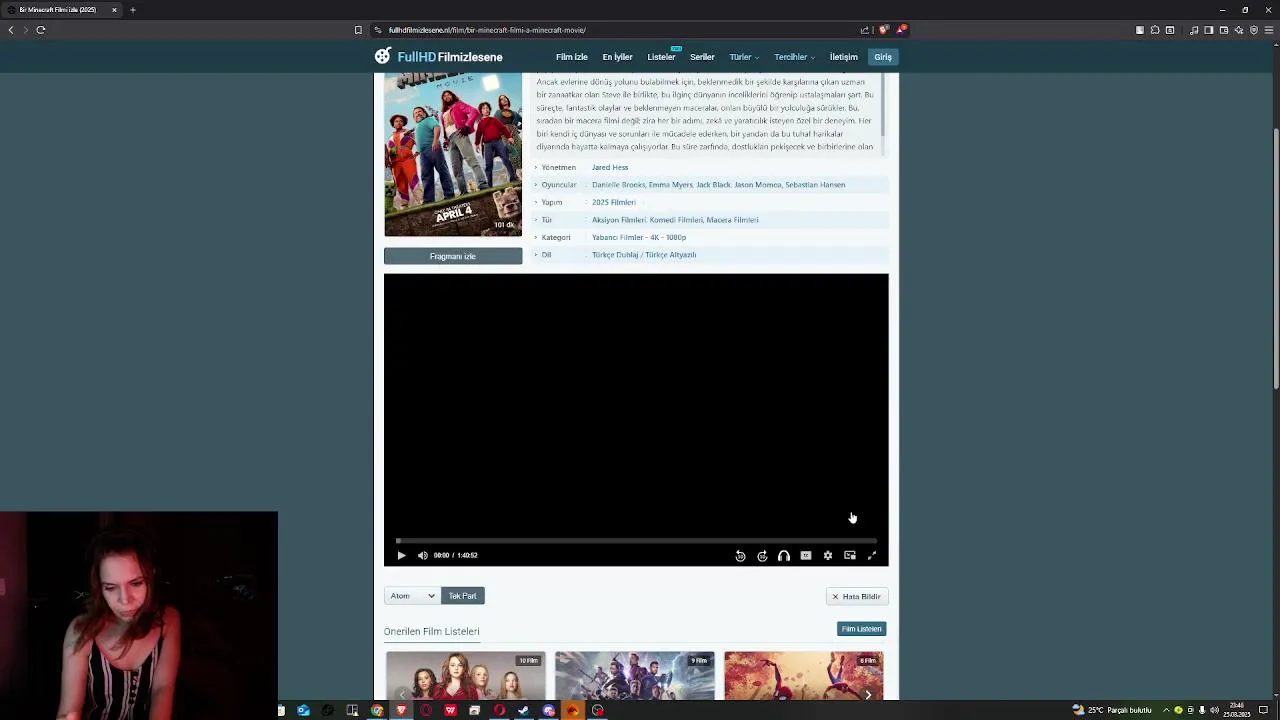This screenshot has width=1280, height=720.
Task: Mute the video player volume
Action: pos(422,555)
